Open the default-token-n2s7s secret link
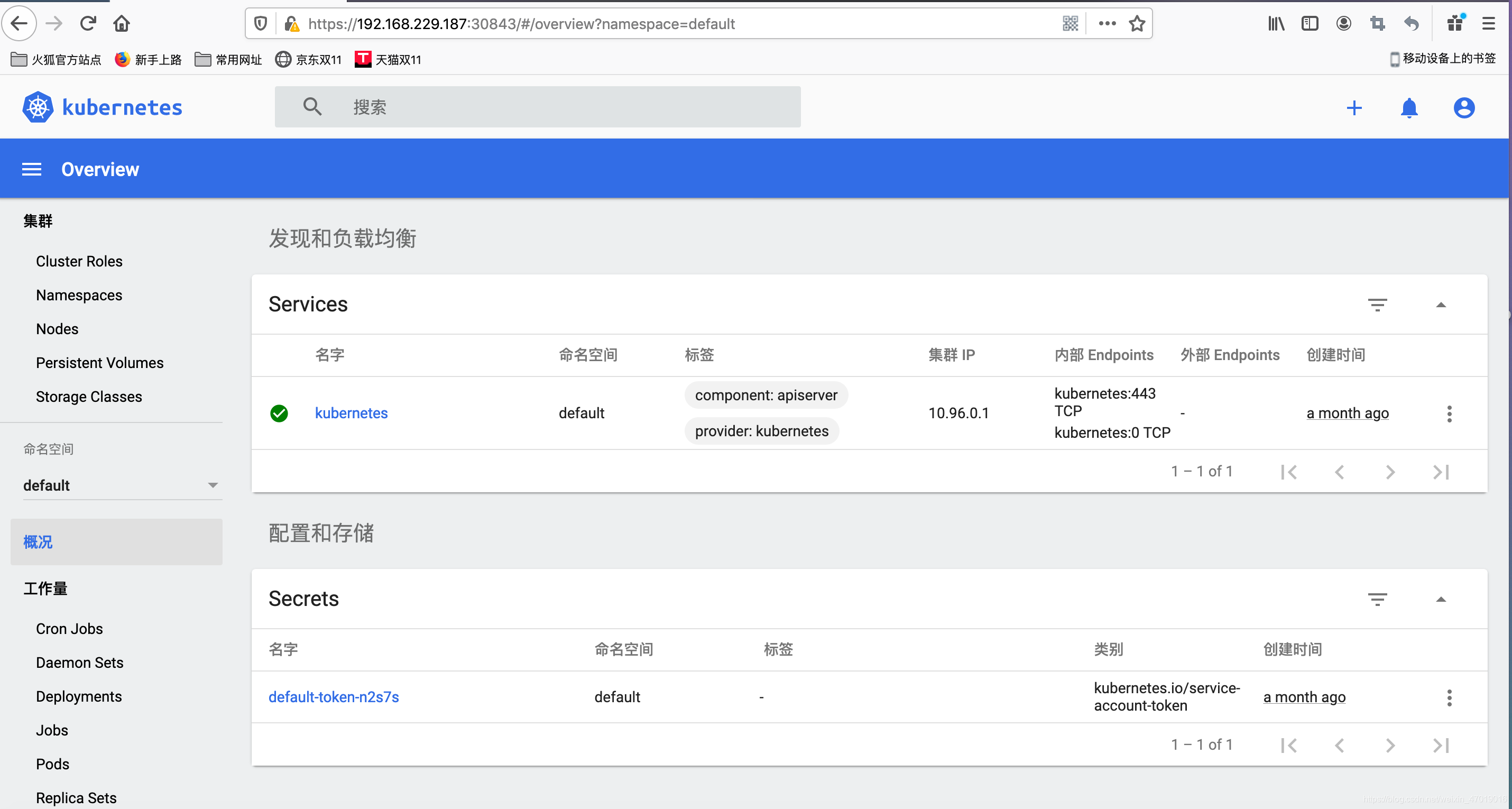This screenshot has width=1512, height=809. pos(334,697)
